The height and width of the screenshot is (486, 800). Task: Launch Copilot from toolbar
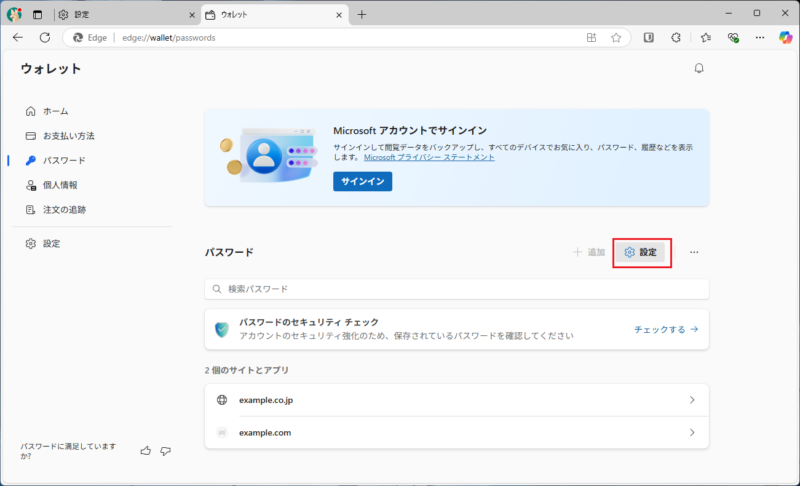[x=785, y=37]
